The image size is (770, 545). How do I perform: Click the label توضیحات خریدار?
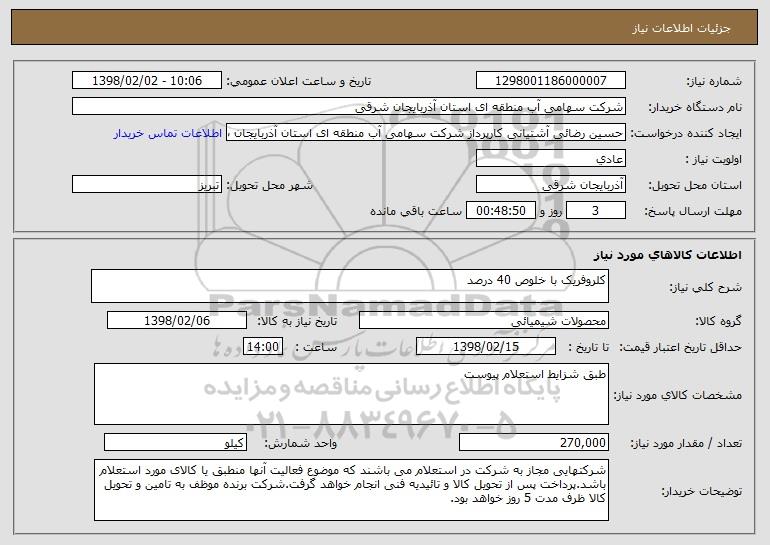click(702, 491)
